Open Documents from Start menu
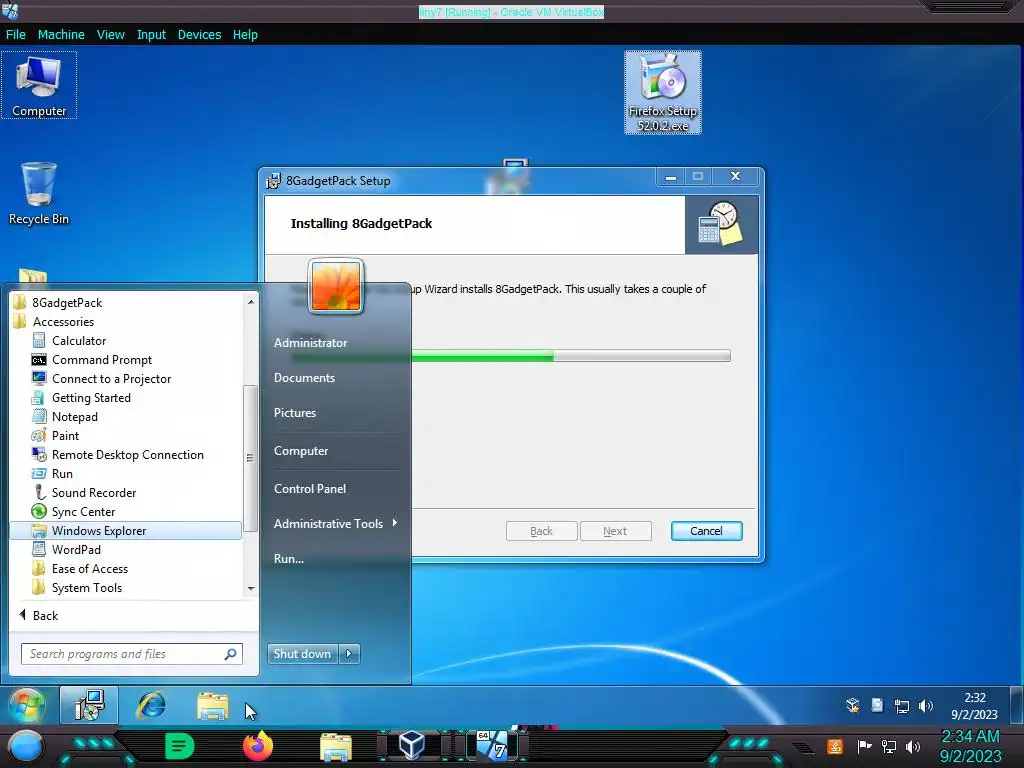 pos(304,377)
